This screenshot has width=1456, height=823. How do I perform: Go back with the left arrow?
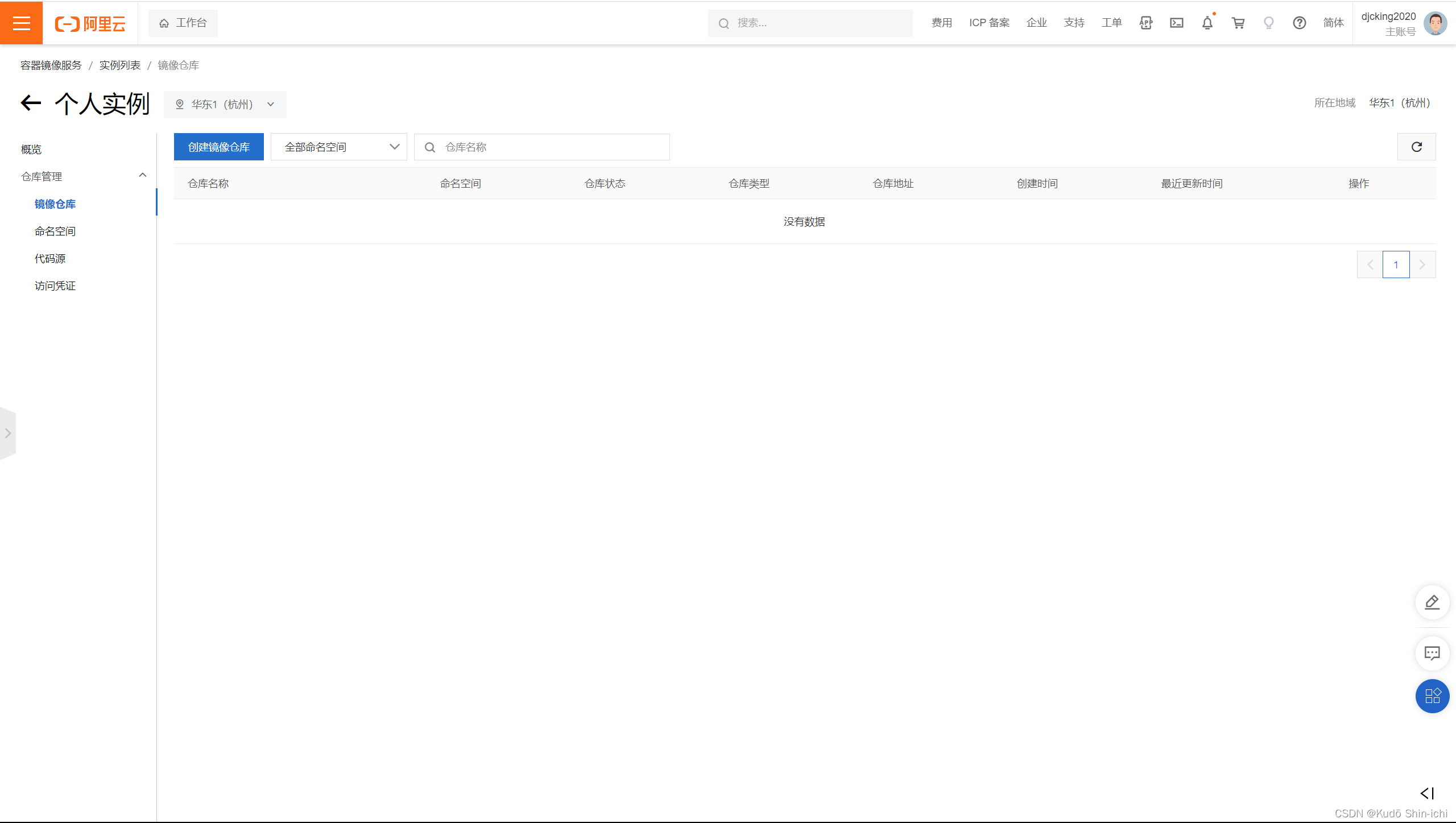[x=31, y=103]
